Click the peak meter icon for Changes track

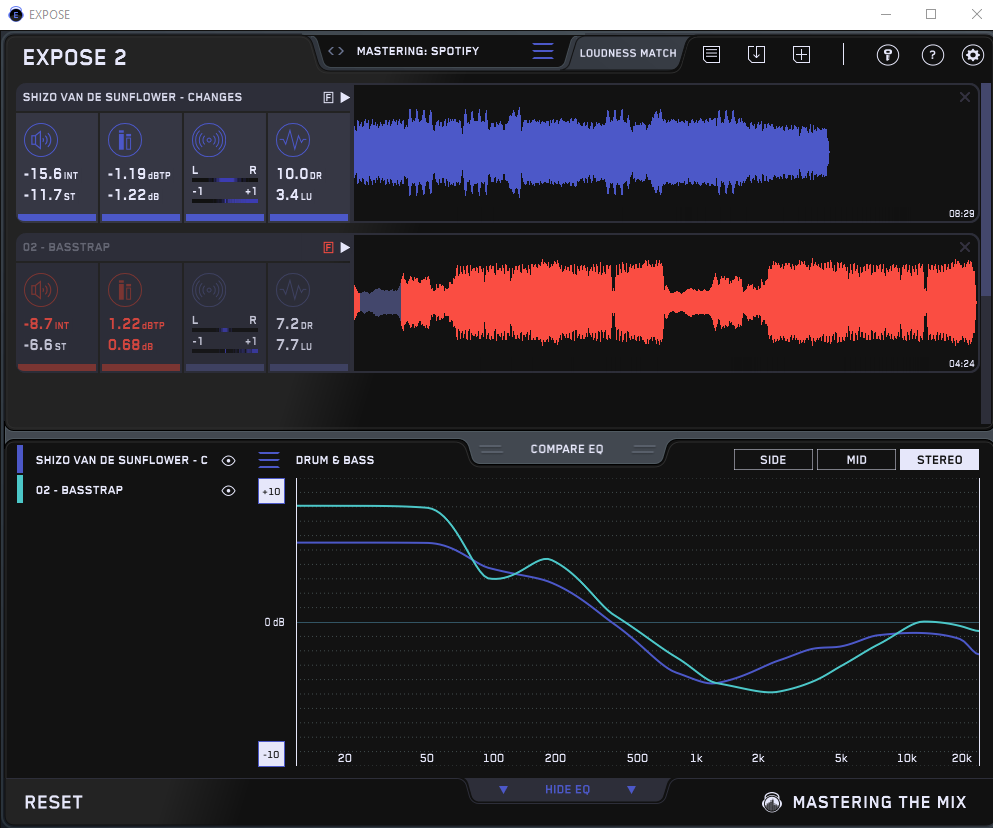click(125, 140)
